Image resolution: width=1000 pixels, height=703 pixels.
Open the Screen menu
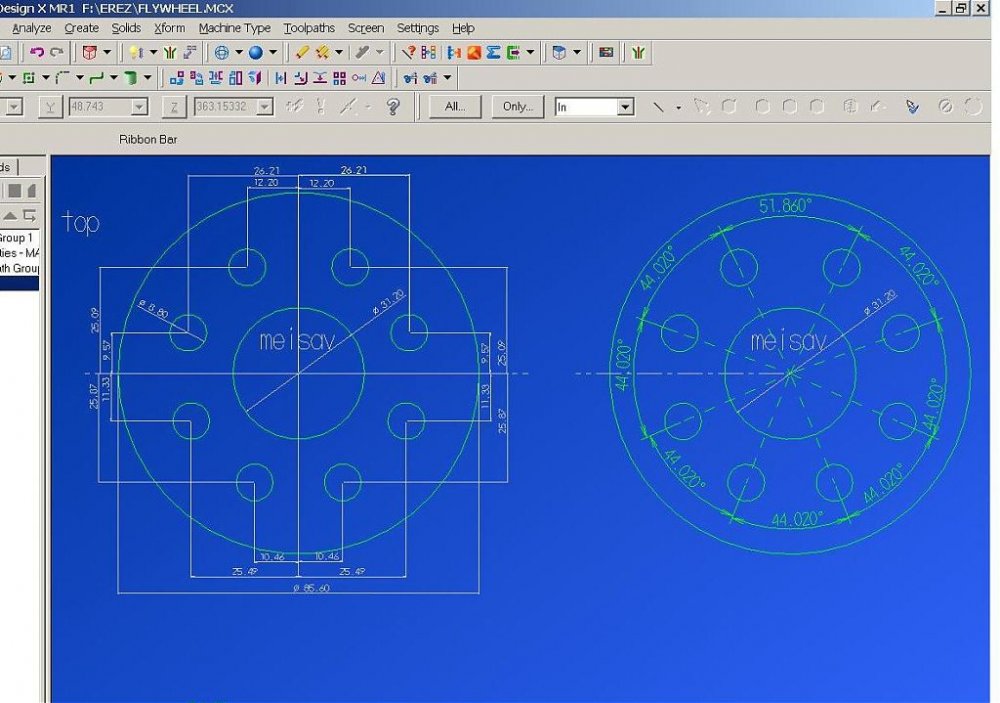click(x=366, y=28)
